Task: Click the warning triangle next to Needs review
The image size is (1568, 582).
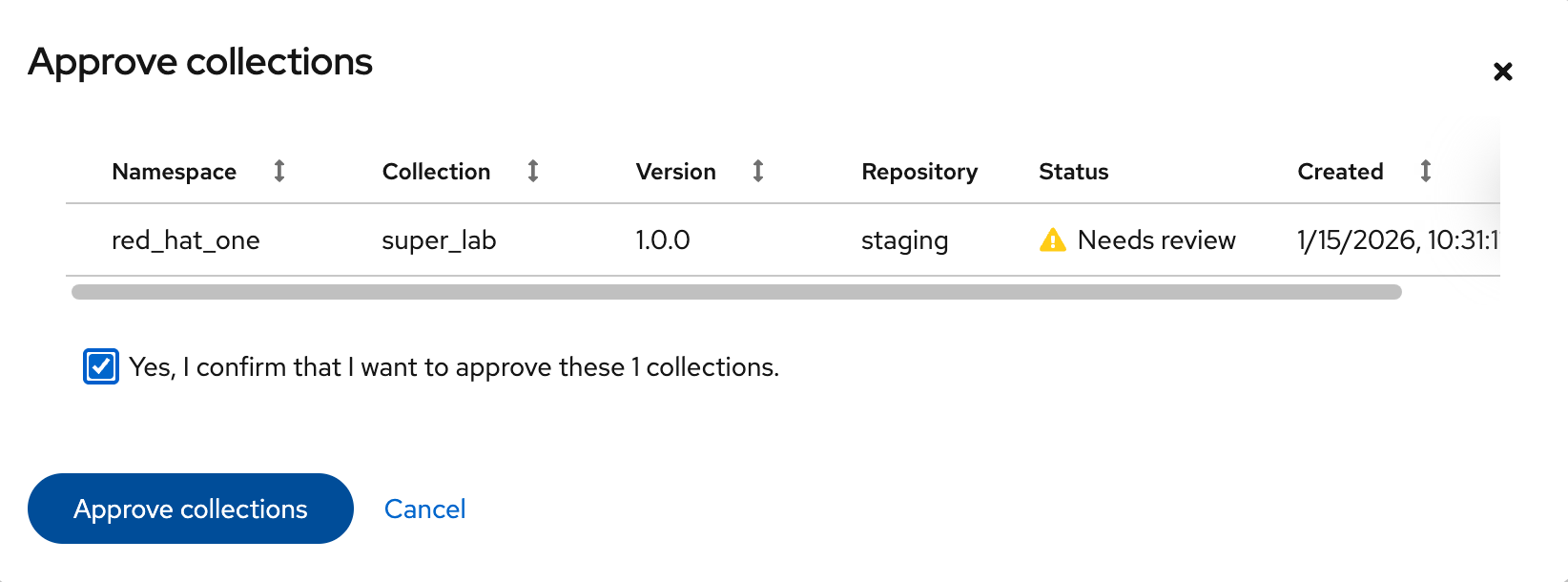Action: 1052,240
